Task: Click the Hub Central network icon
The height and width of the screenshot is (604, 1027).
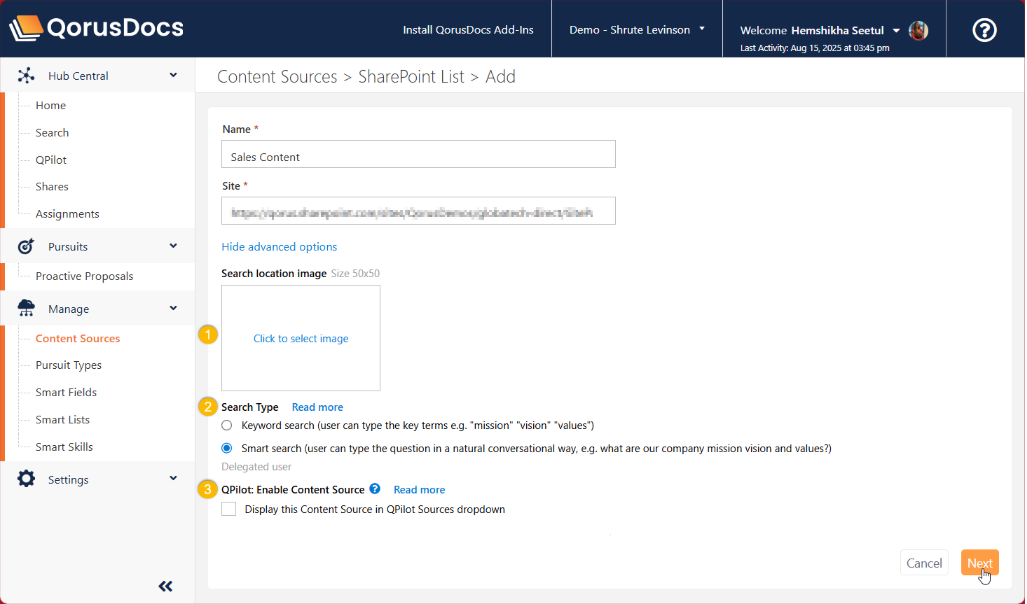Action: (27, 76)
